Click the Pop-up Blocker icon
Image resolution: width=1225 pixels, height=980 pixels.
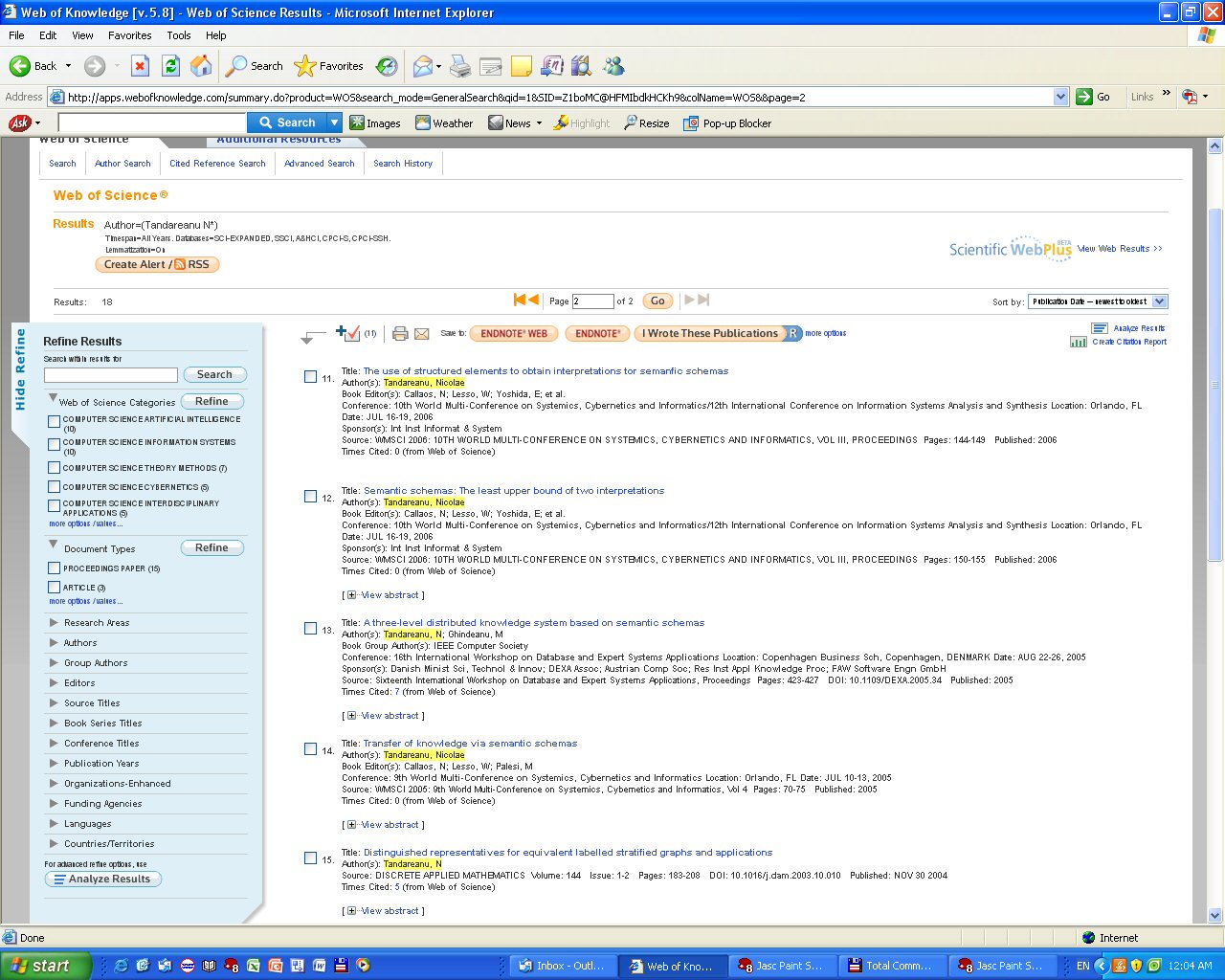tap(690, 122)
